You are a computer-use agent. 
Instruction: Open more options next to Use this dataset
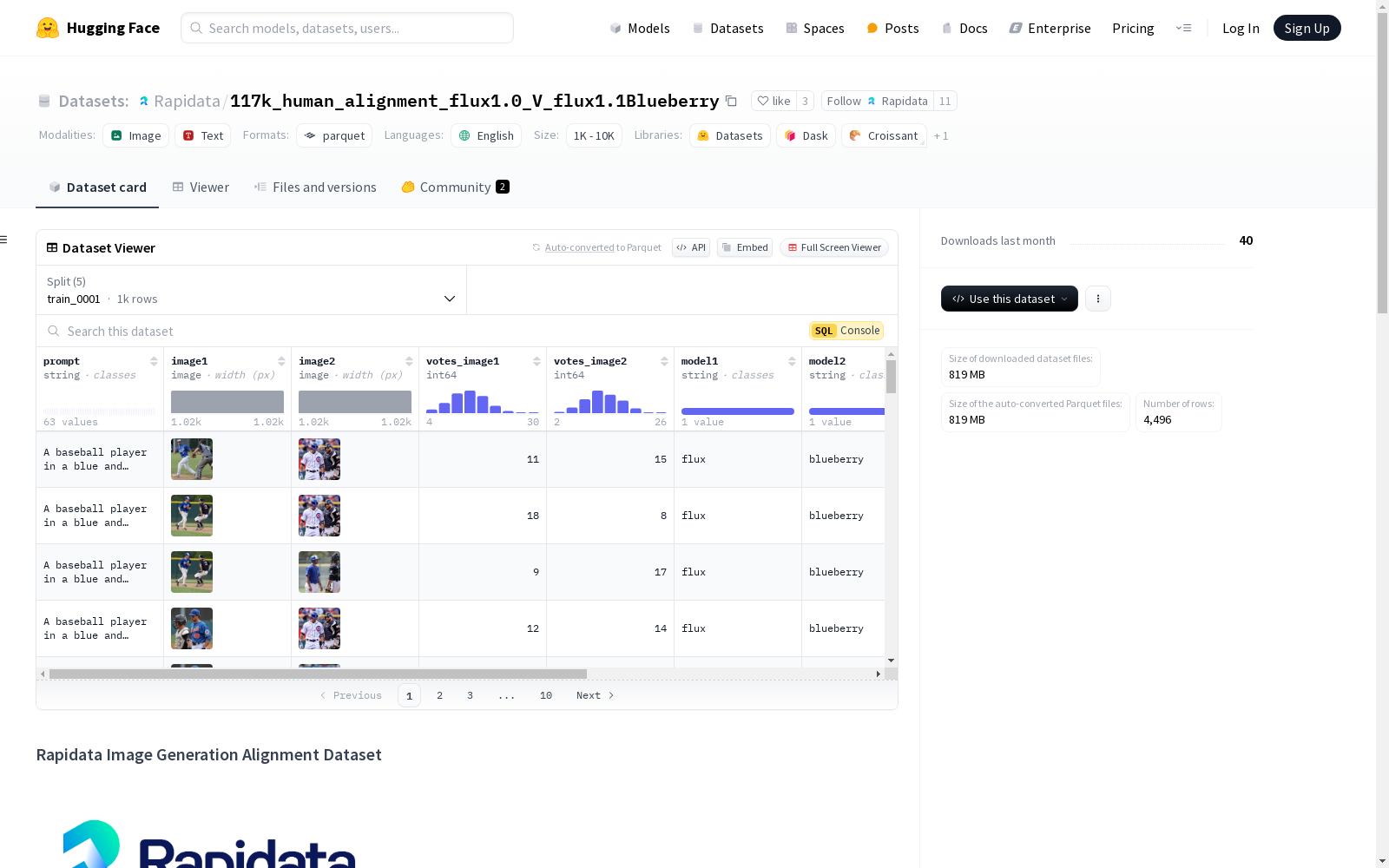coord(1098,299)
